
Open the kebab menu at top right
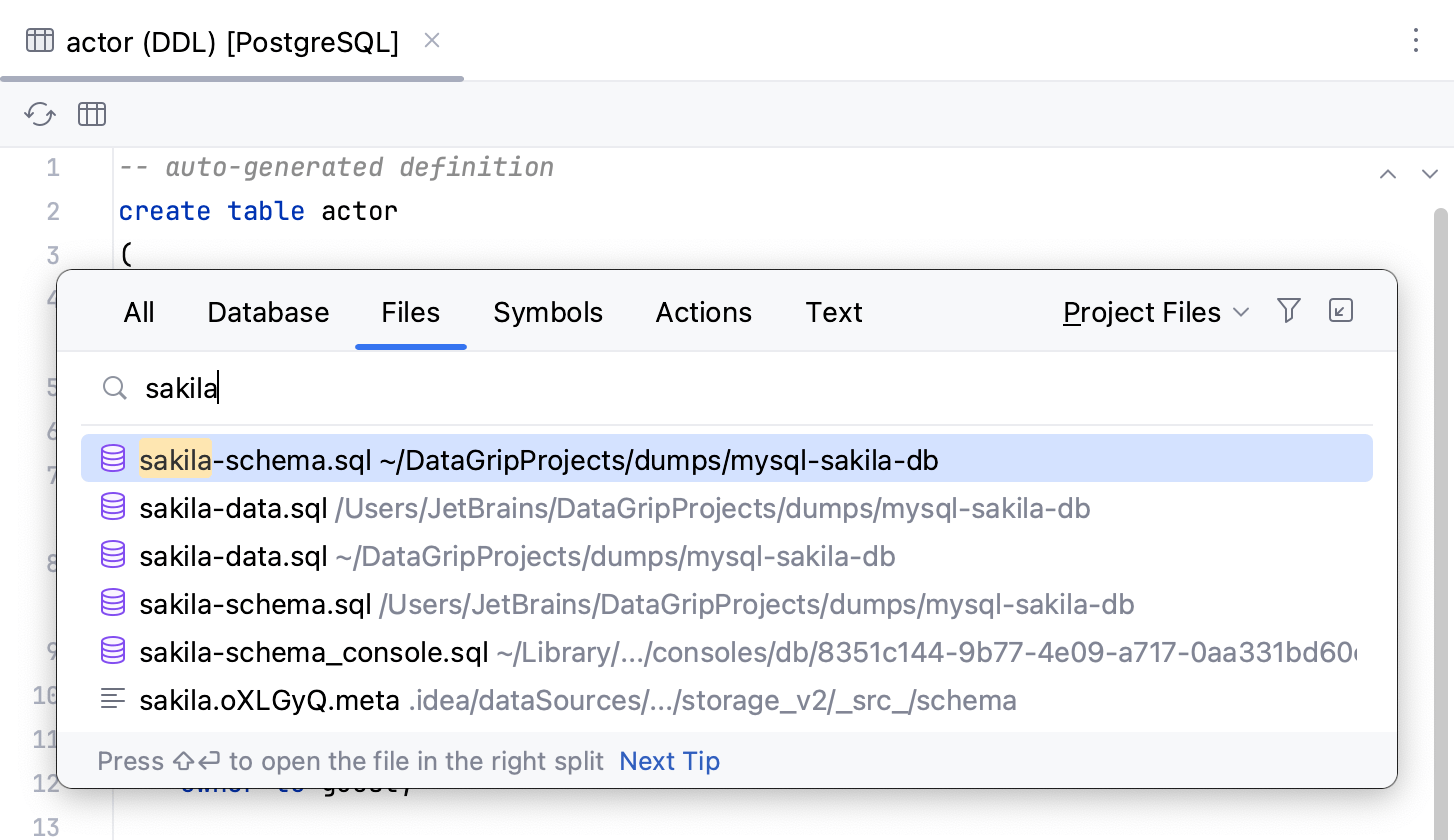point(1416,41)
